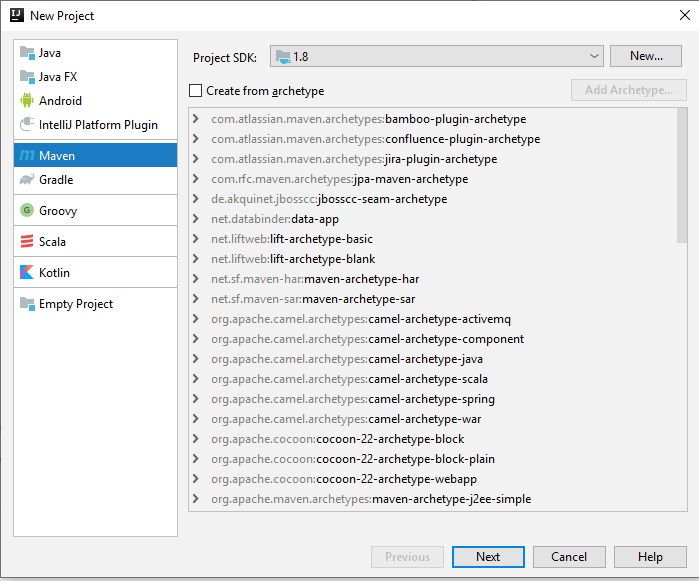Close the New Project dialog
The width and height of the screenshot is (699, 581).
click(685, 15)
